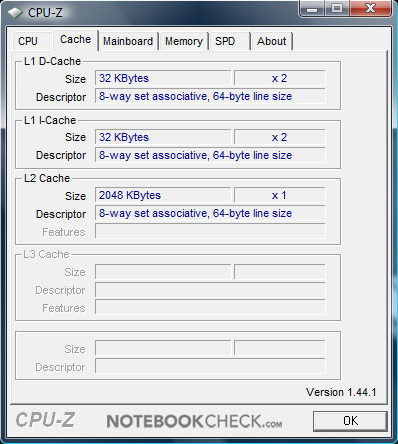This screenshot has width=398, height=444.
Task: Close the CPU-Z window
Action: tap(370, 9)
